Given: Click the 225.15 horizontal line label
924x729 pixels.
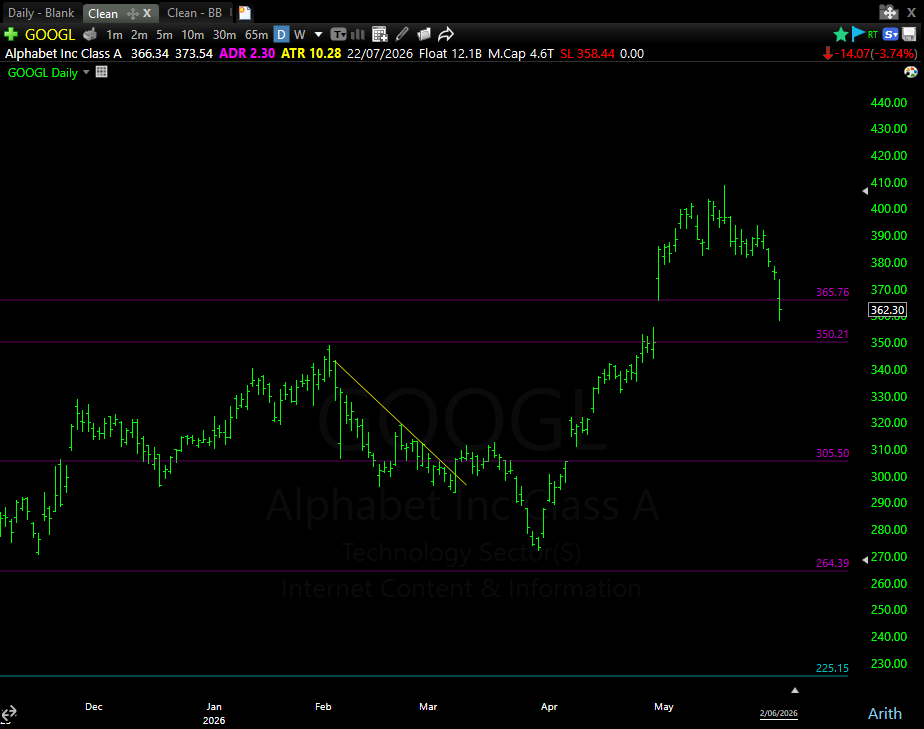Looking at the screenshot, I should 832,668.
